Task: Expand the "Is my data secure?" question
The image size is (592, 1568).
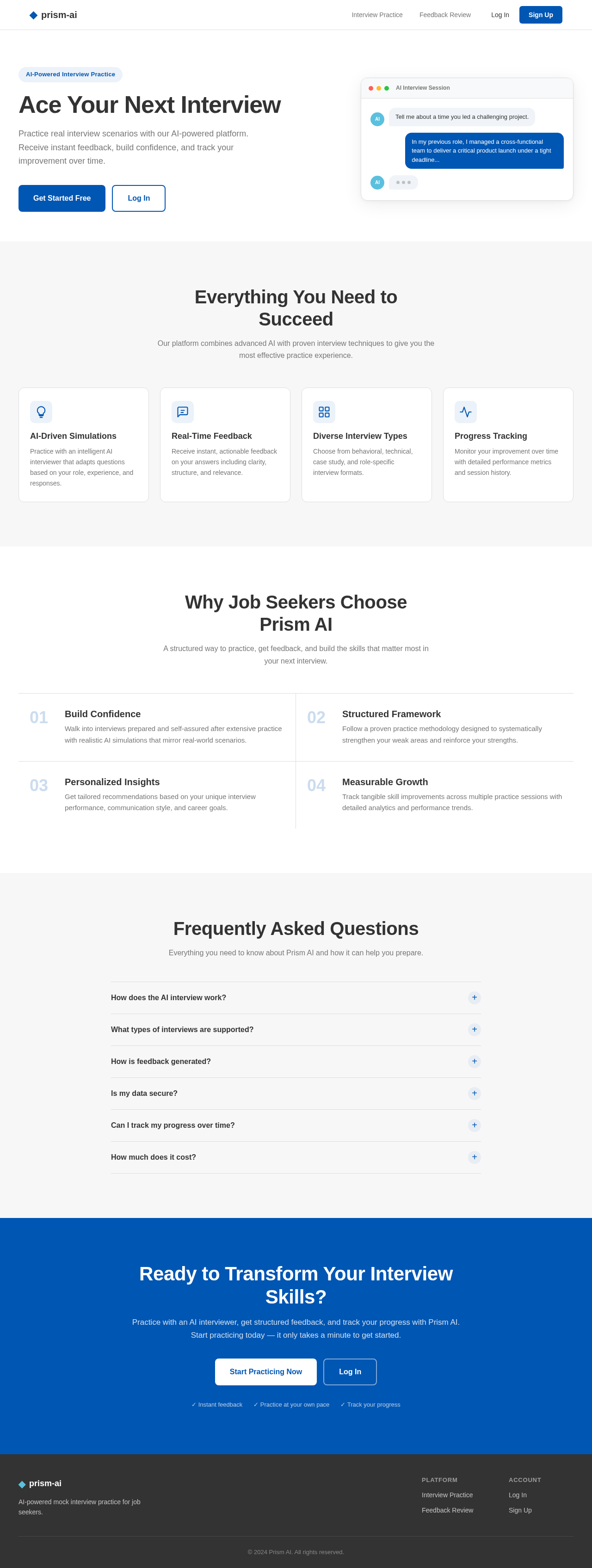Action: click(x=296, y=1093)
